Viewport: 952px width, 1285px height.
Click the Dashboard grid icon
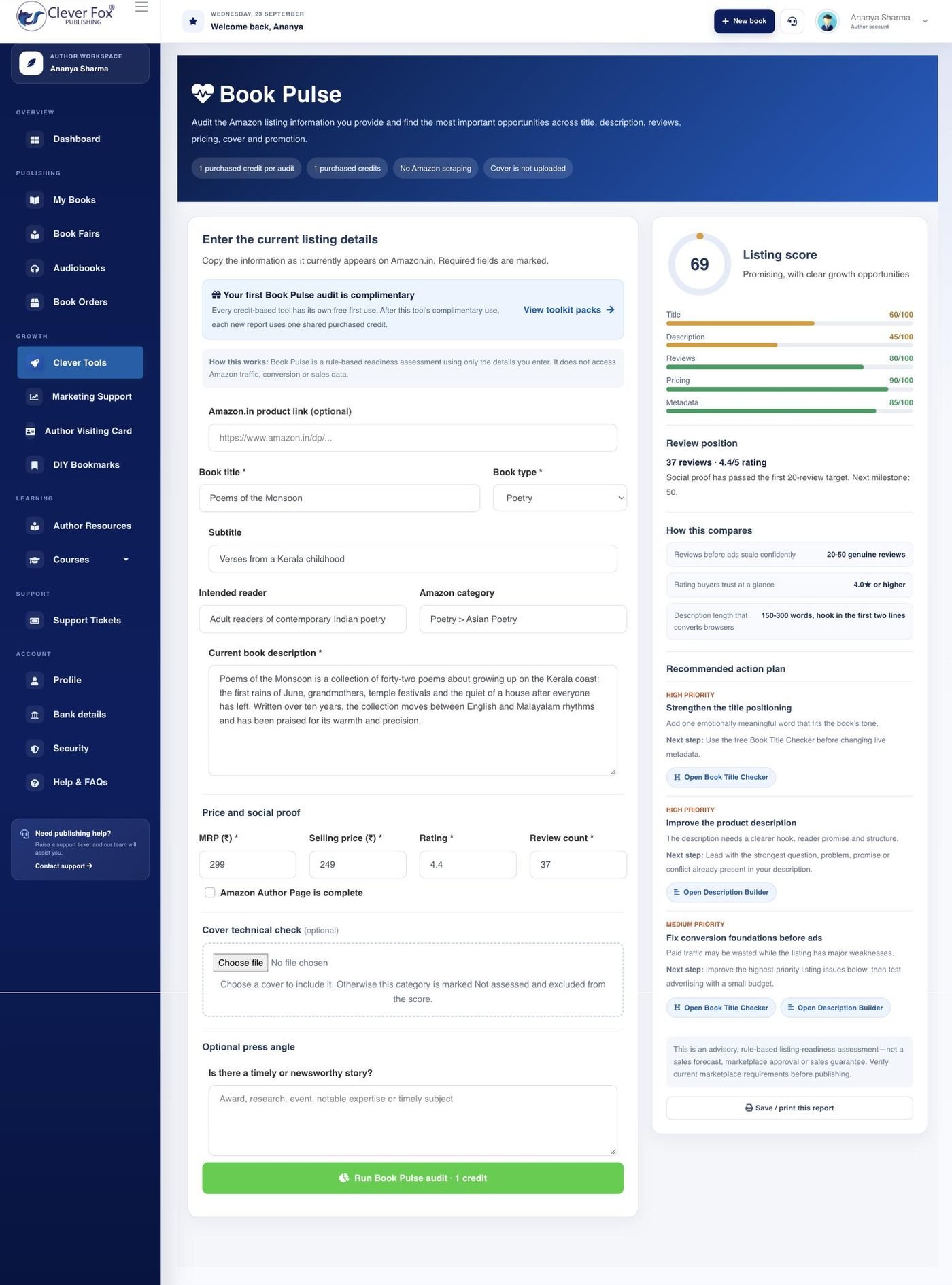coord(35,139)
